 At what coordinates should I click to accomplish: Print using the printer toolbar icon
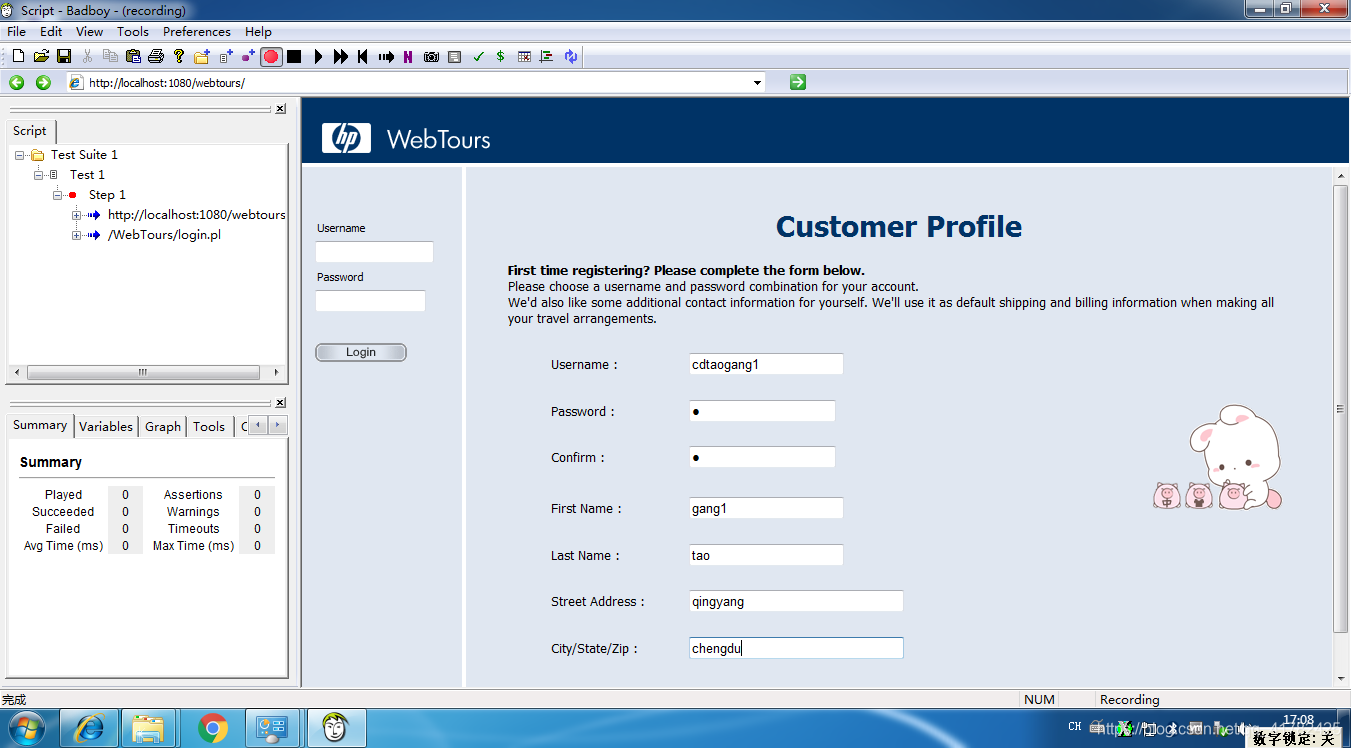156,57
